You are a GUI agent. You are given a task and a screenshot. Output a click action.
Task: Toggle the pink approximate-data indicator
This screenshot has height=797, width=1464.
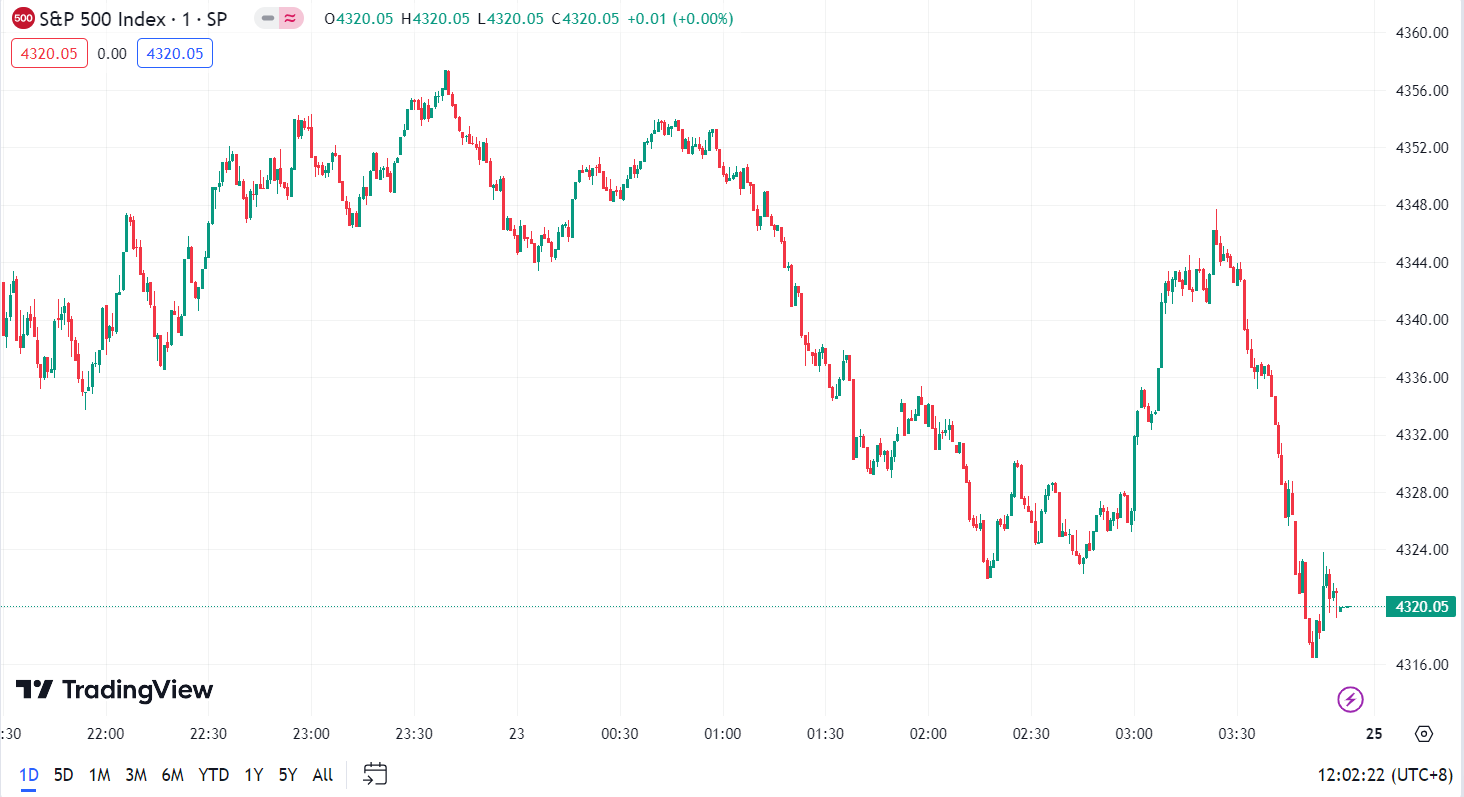pos(290,18)
